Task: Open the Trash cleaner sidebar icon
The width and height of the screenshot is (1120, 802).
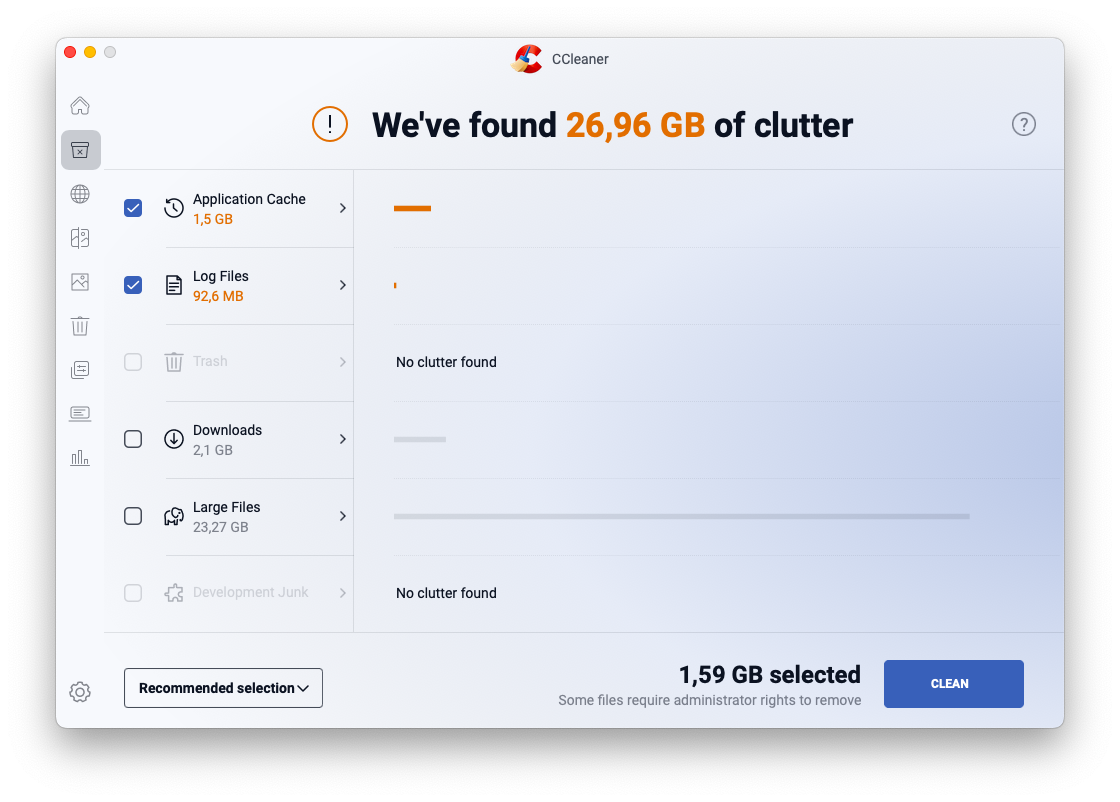Action: [80, 325]
